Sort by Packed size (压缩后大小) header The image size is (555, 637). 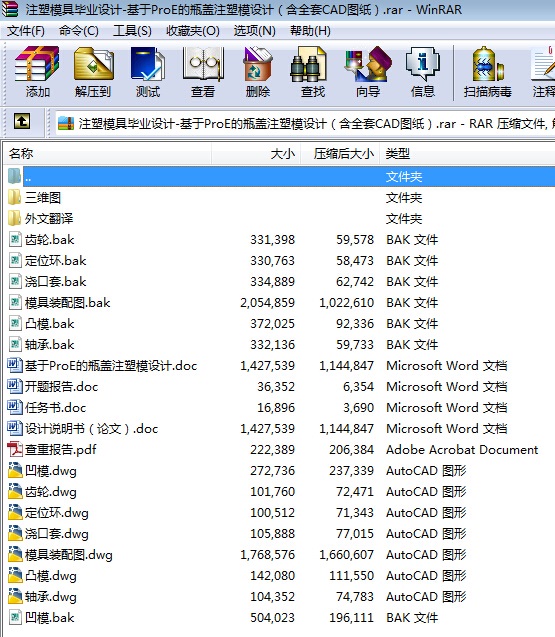tap(340, 154)
